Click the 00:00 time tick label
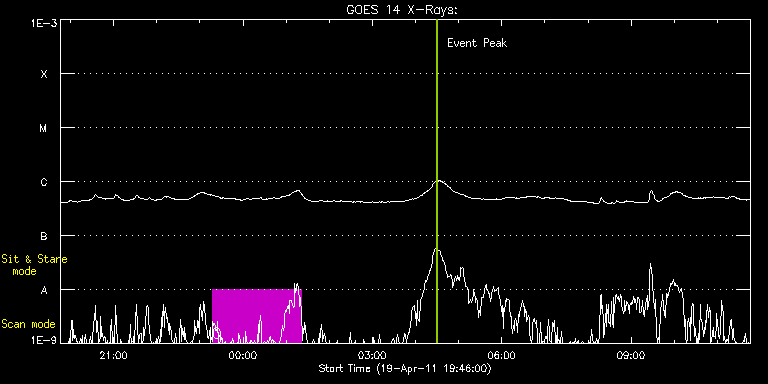Image resolution: width=768 pixels, height=384 pixels. 242,356
